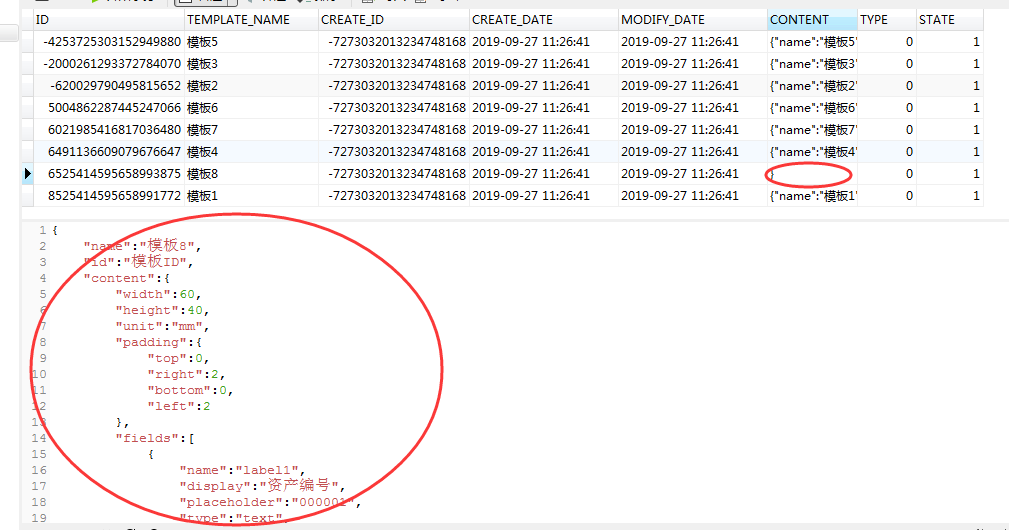The height and width of the screenshot is (530, 1009).
Task: Click the "content":{ line in the JSON viewer
Action: click(x=126, y=279)
